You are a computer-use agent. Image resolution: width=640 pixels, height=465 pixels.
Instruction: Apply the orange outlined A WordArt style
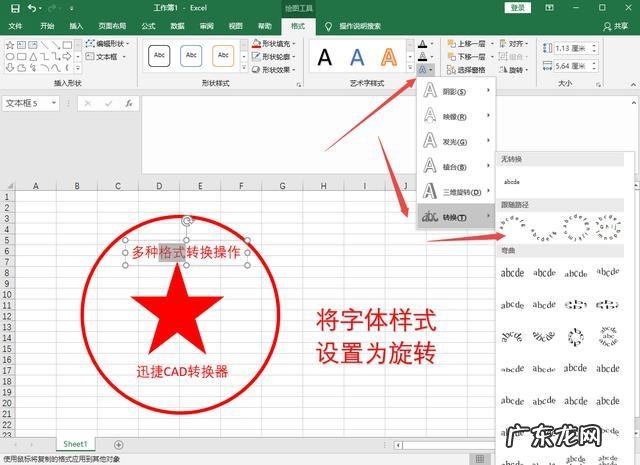(389, 57)
